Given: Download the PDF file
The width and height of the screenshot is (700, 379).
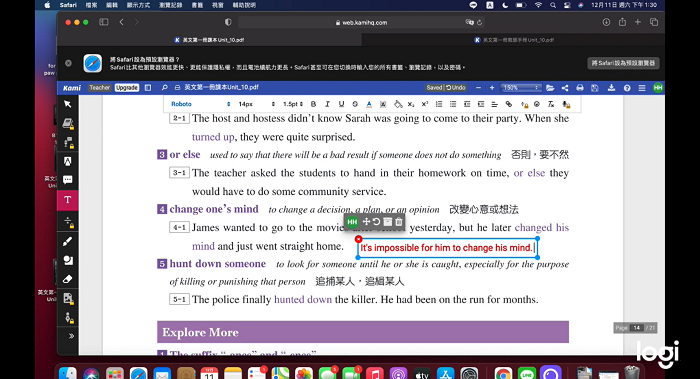Looking at the screenshot, I should 611,88.
